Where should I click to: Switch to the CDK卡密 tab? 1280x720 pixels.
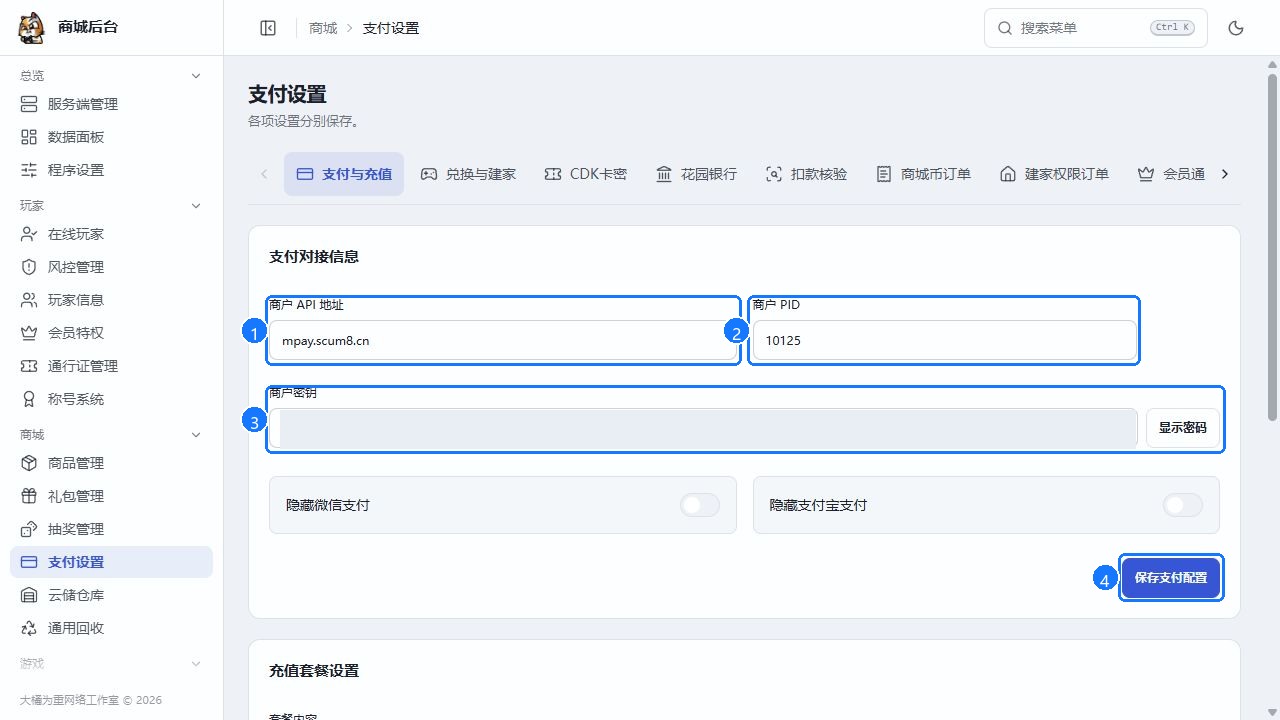click(x=586, y=174)
